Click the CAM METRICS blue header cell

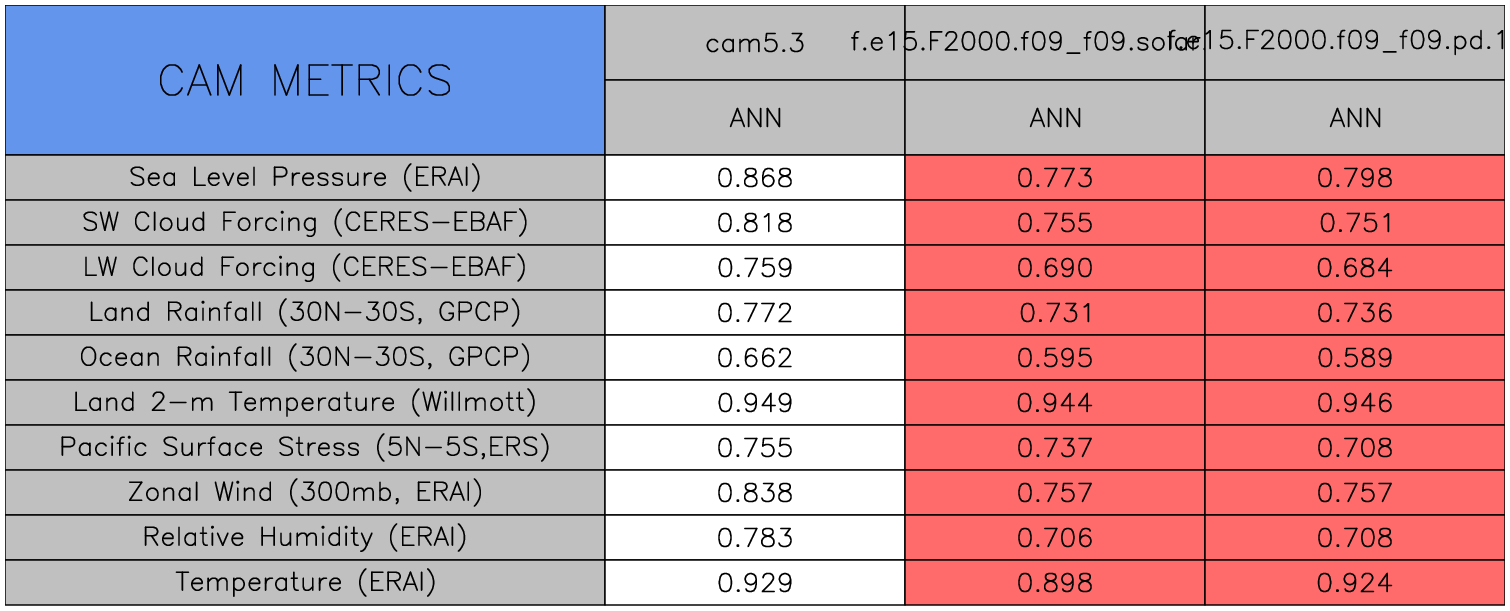point(305,80)
